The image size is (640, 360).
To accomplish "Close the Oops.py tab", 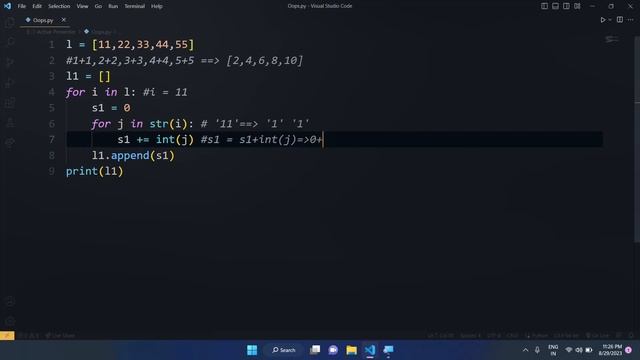I will click(64, 20).
